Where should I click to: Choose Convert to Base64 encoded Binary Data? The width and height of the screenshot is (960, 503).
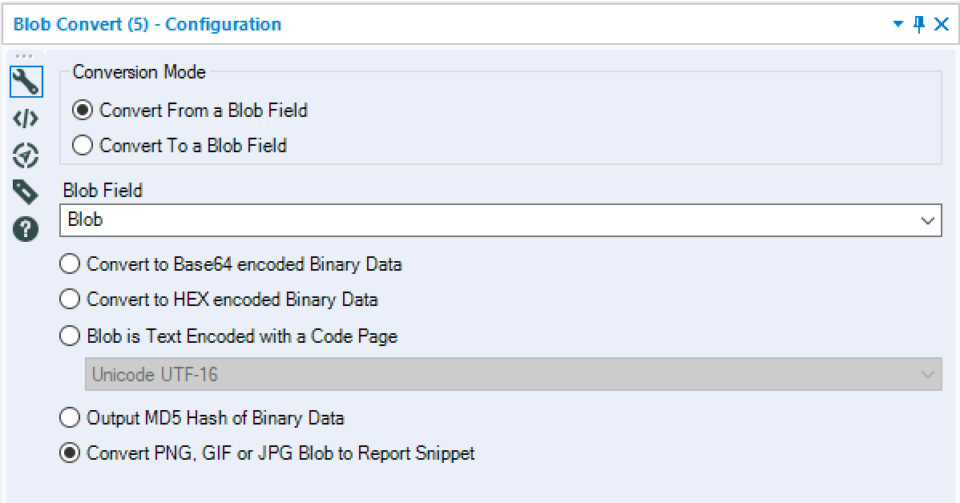pyautogui.click(x=70, y=265)
